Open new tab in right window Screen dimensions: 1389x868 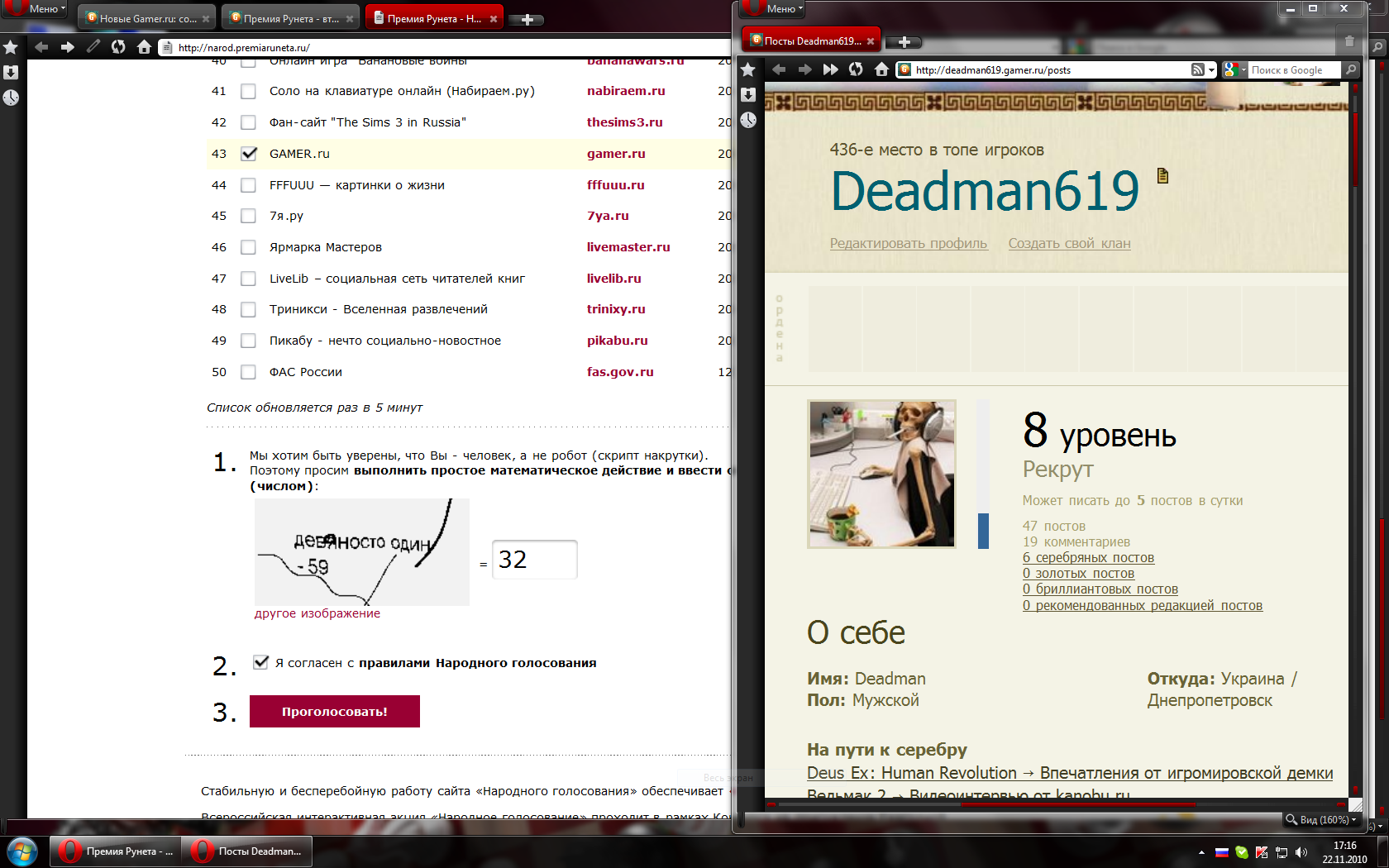tap(904, 41)
